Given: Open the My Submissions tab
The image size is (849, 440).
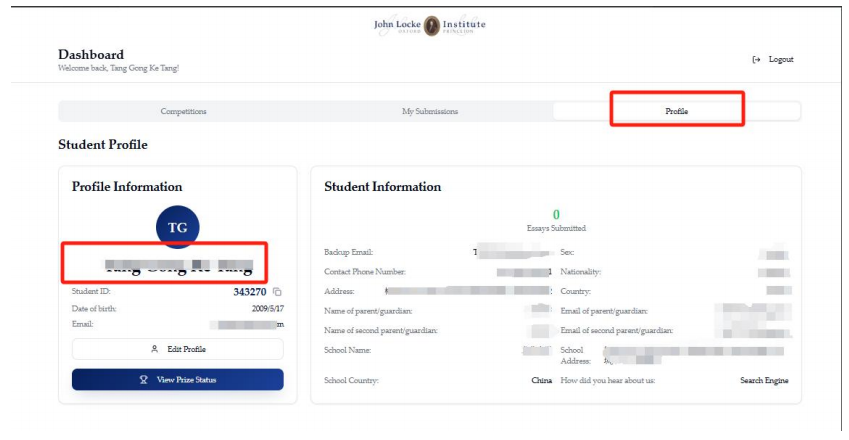Looking at the screenshot, I should [x=430, y=111].
